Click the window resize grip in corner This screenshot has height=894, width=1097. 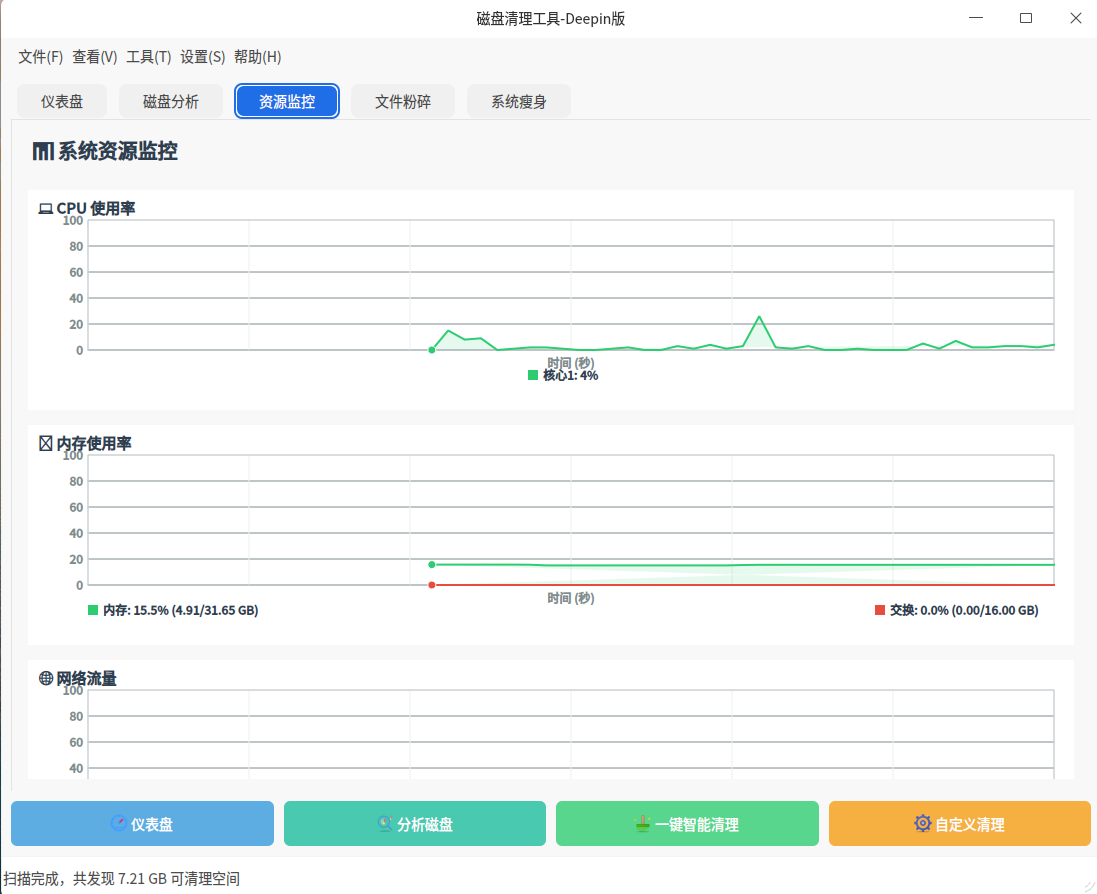pyautogui.click(x=1089, y=887)
